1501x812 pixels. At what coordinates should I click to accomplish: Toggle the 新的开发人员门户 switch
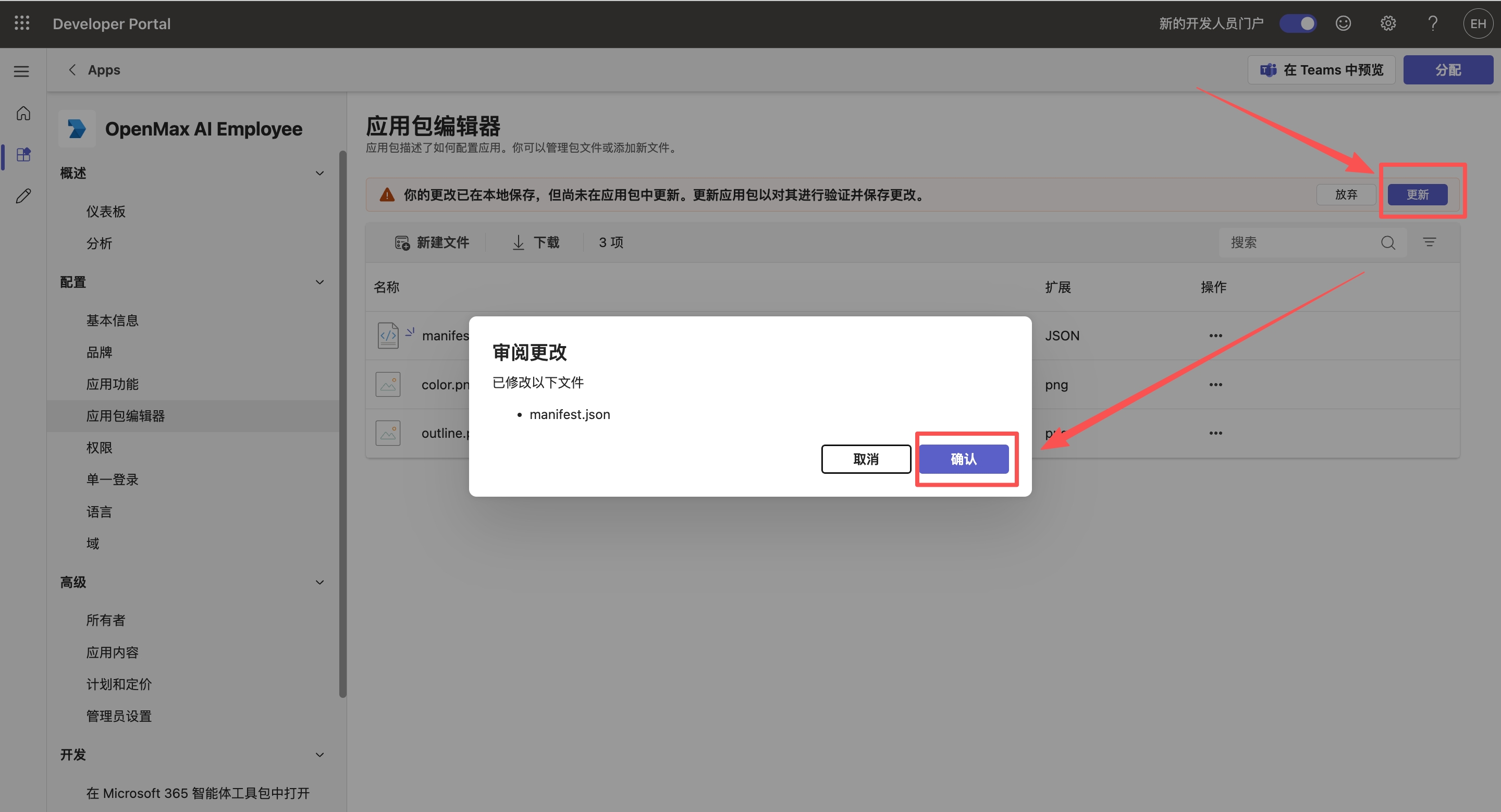pyautogui.click(x=1298, y=23)
